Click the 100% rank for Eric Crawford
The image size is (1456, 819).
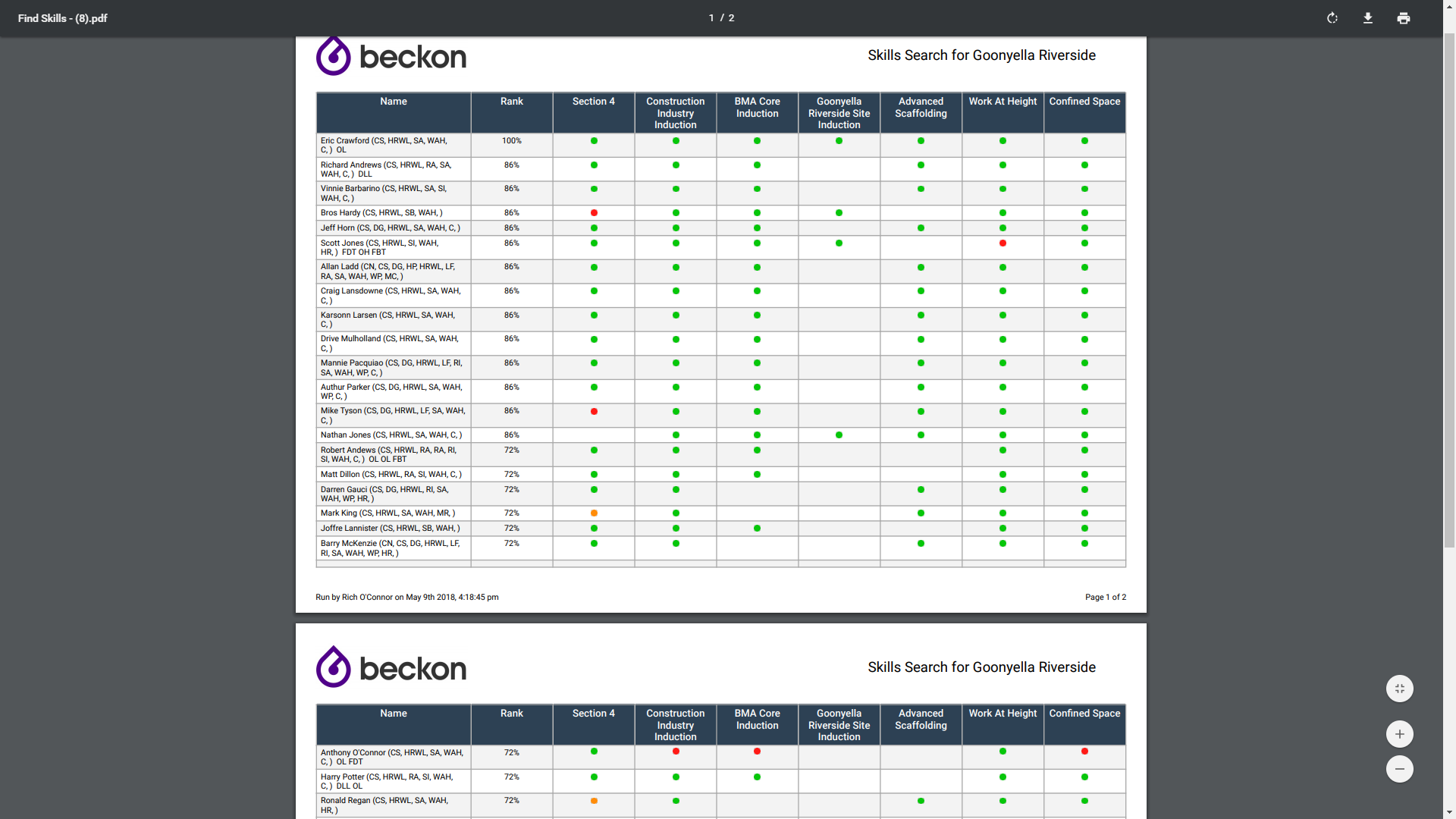click(512, 141)
